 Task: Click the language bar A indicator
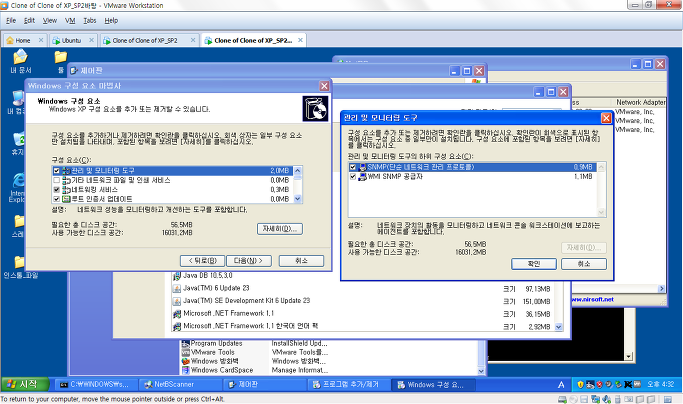[x=561, y=385]
